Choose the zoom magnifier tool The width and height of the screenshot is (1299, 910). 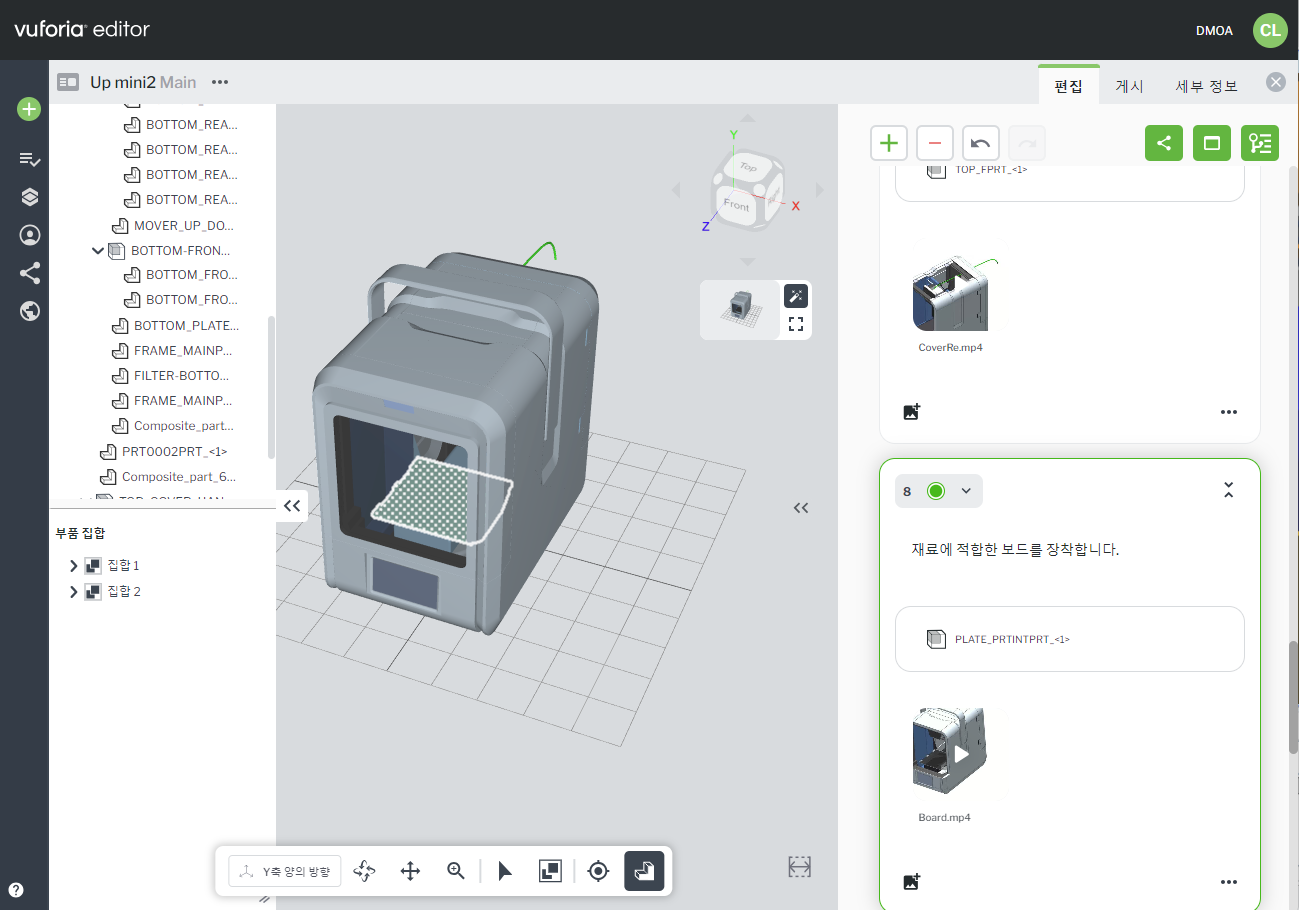(x=456, y=871)
